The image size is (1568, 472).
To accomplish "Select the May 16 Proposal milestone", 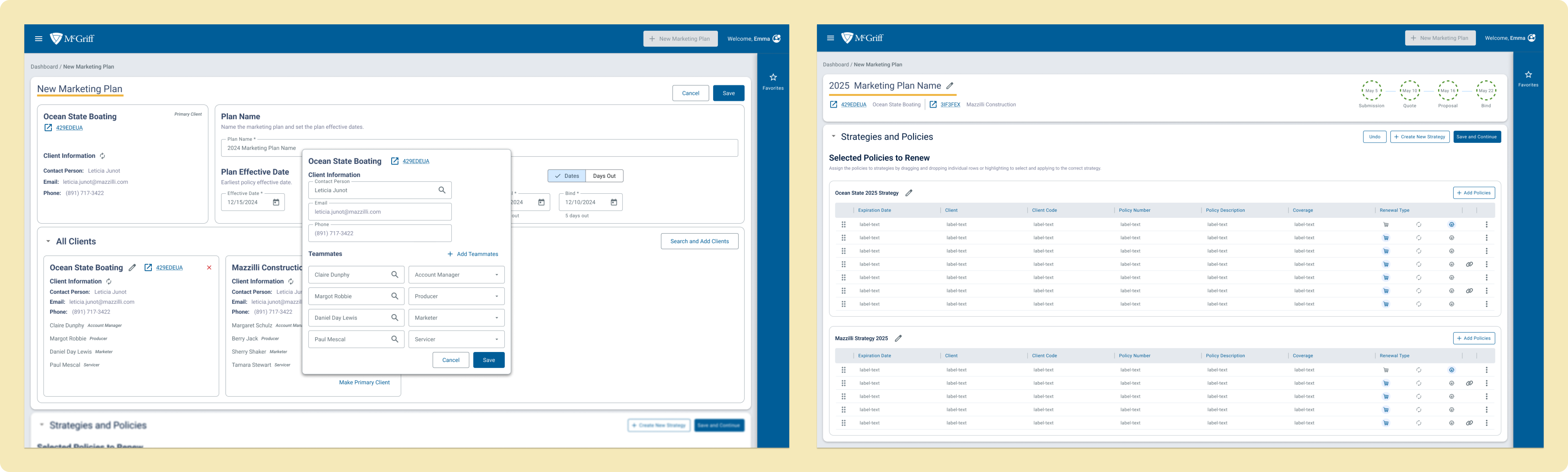I will (x=1448, y=91).
